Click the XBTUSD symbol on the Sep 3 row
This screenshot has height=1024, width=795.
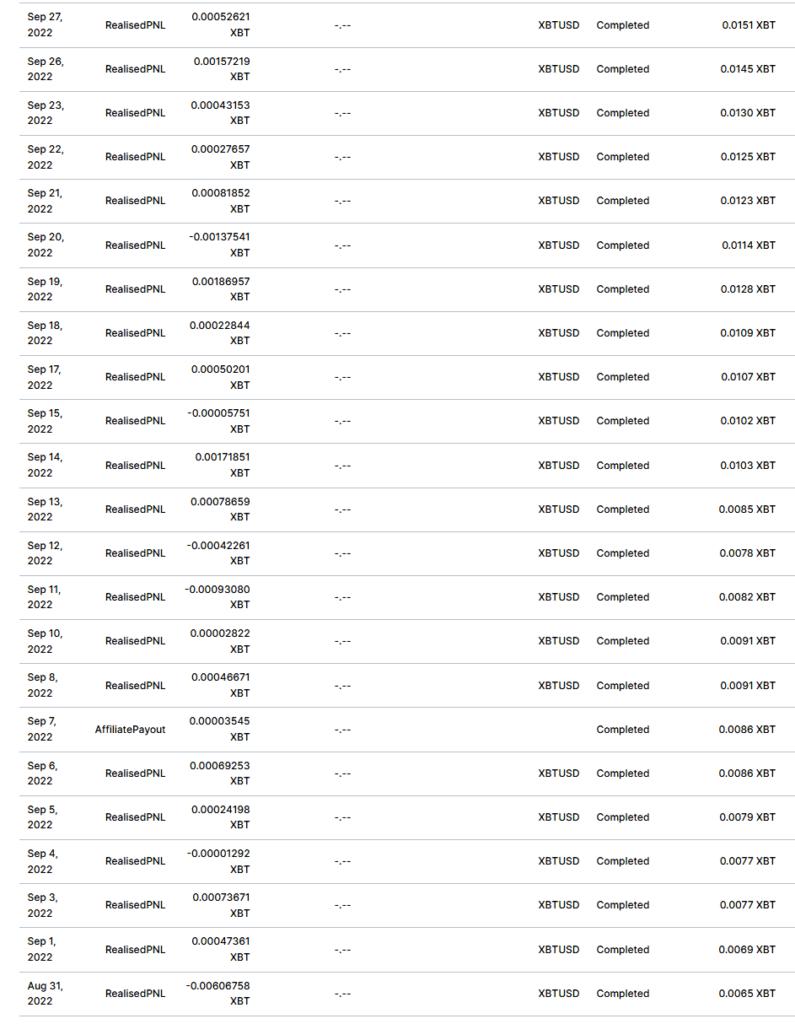click(x=558, y=904)
